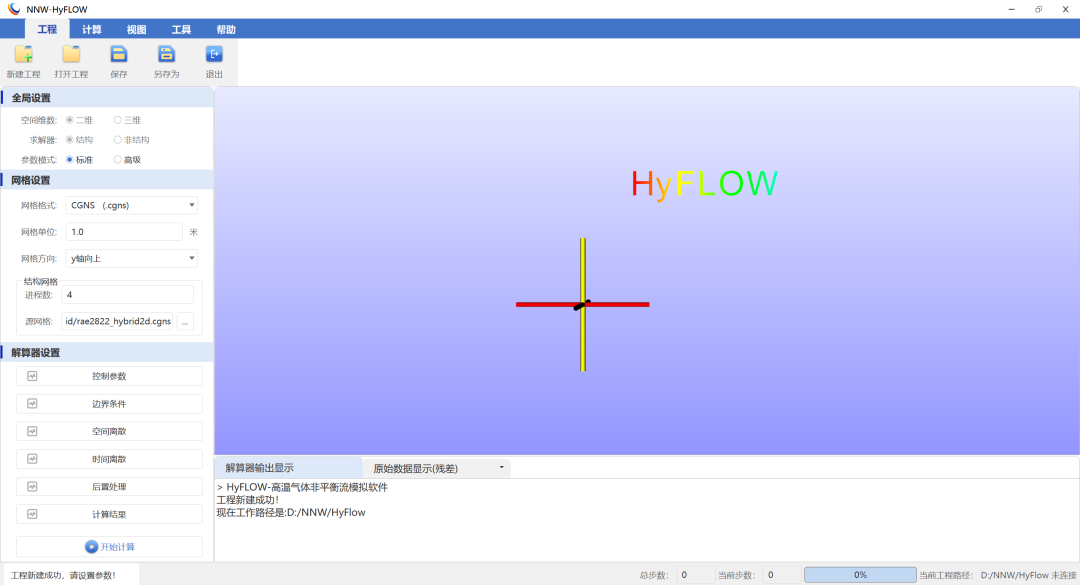Screen dimensions: 1080x585
Task: Open the 边界条件 settings button
Action: coord(110,404)
